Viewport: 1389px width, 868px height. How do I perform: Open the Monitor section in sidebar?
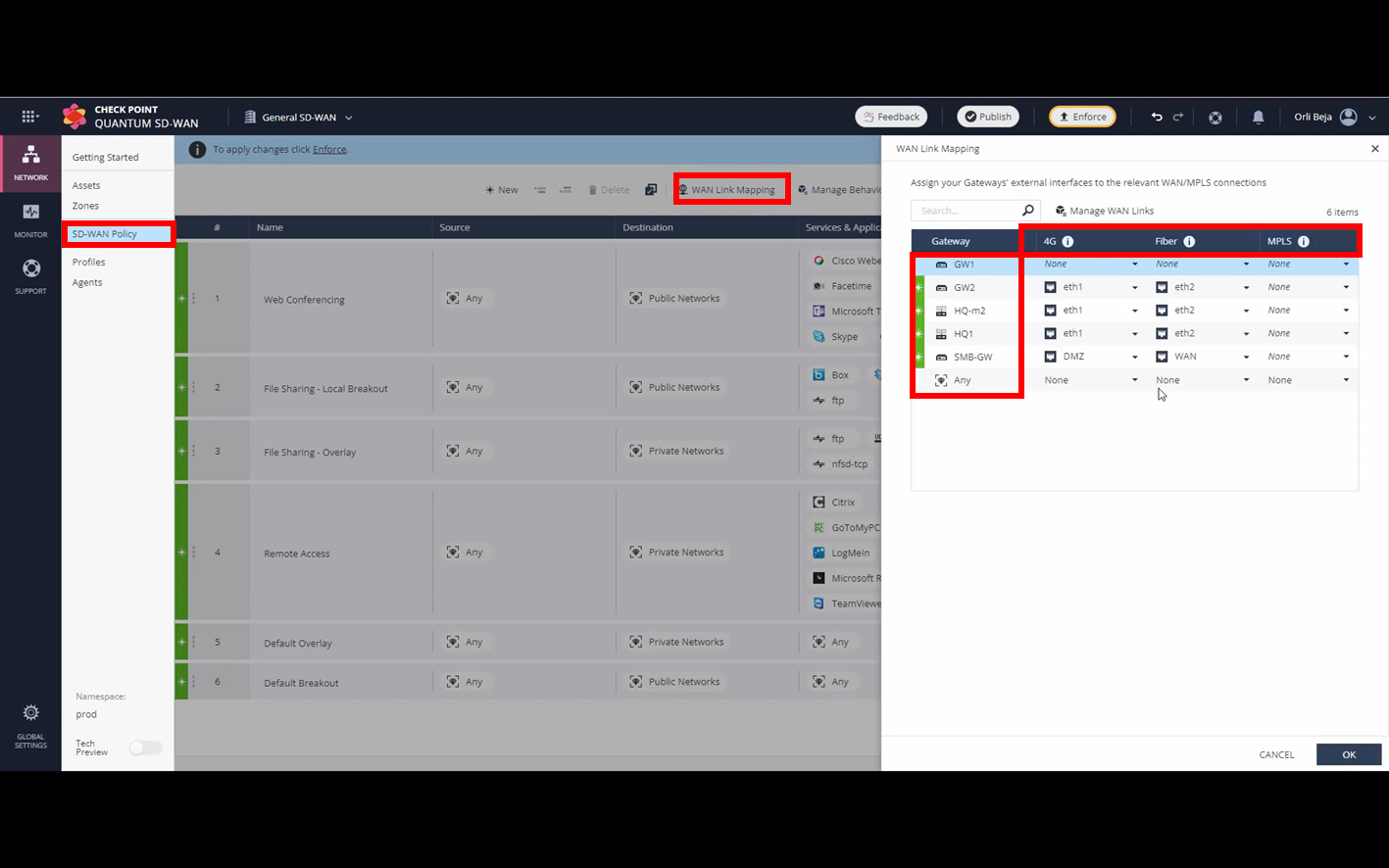[30, 220]
